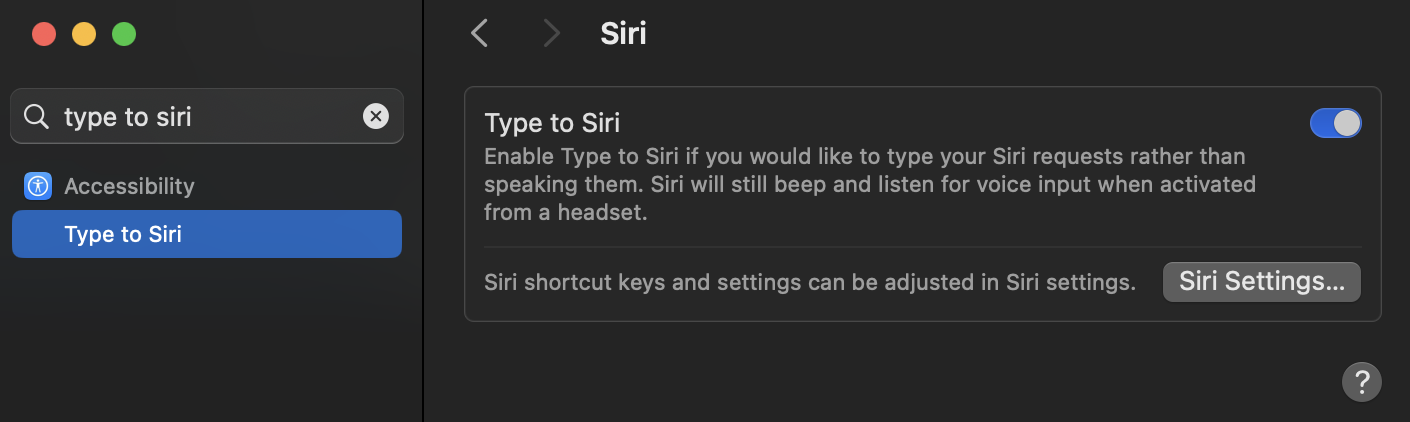
Task: Click the Enable Type to Siri description text
Action: click(x=869, y=185)
